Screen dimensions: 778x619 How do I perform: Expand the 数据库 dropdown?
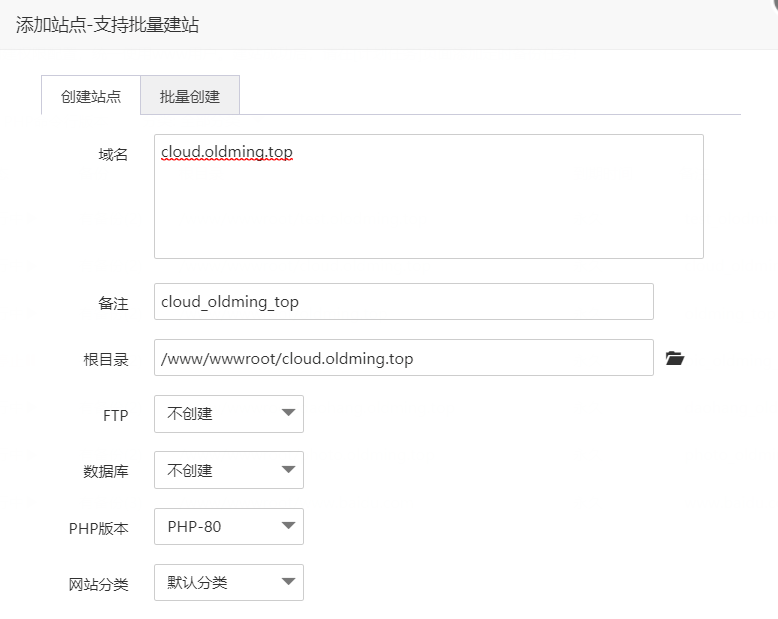[x=228, y=470]
